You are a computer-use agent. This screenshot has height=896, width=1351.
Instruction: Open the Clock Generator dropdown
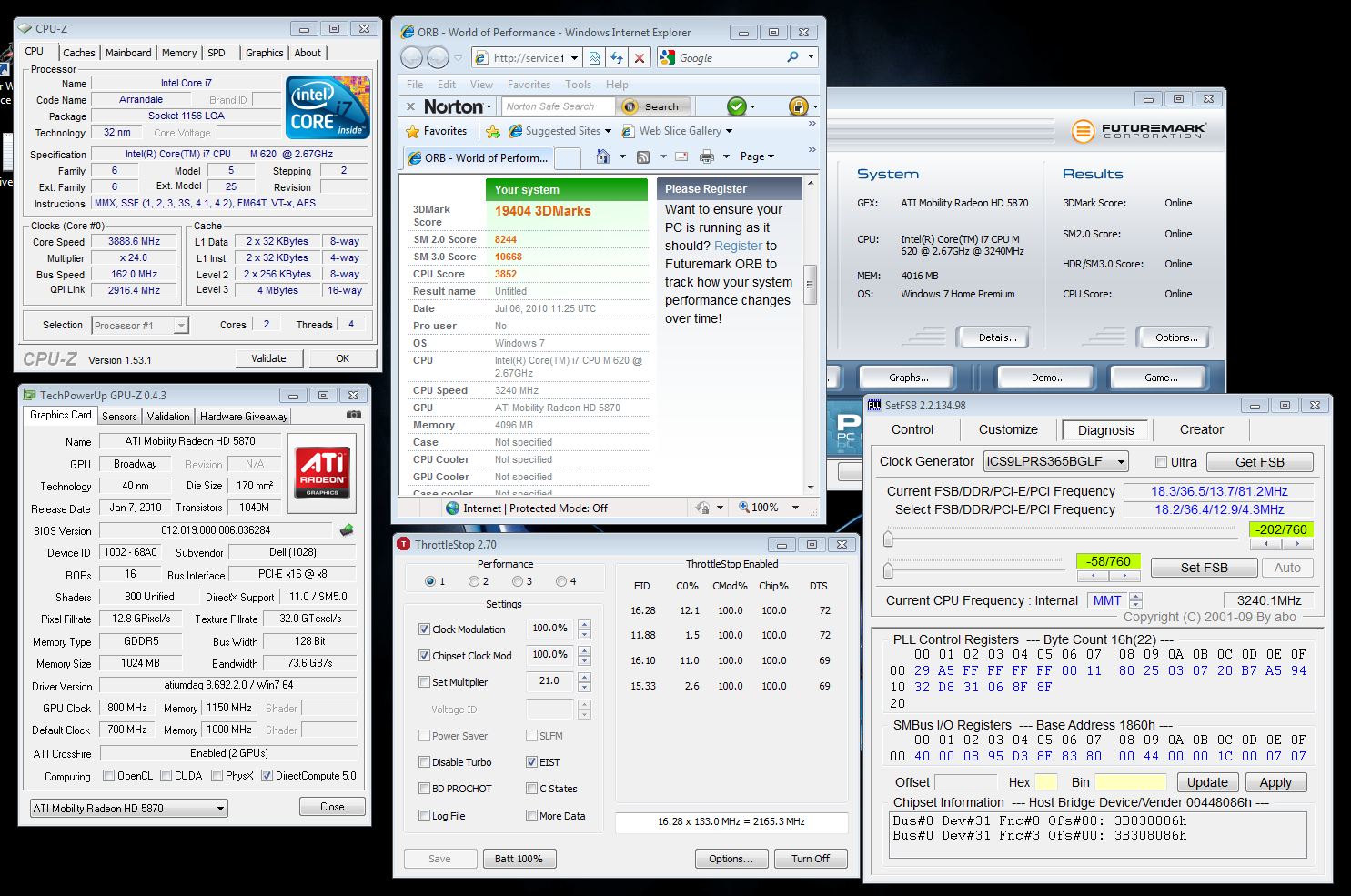[1121, 462]
